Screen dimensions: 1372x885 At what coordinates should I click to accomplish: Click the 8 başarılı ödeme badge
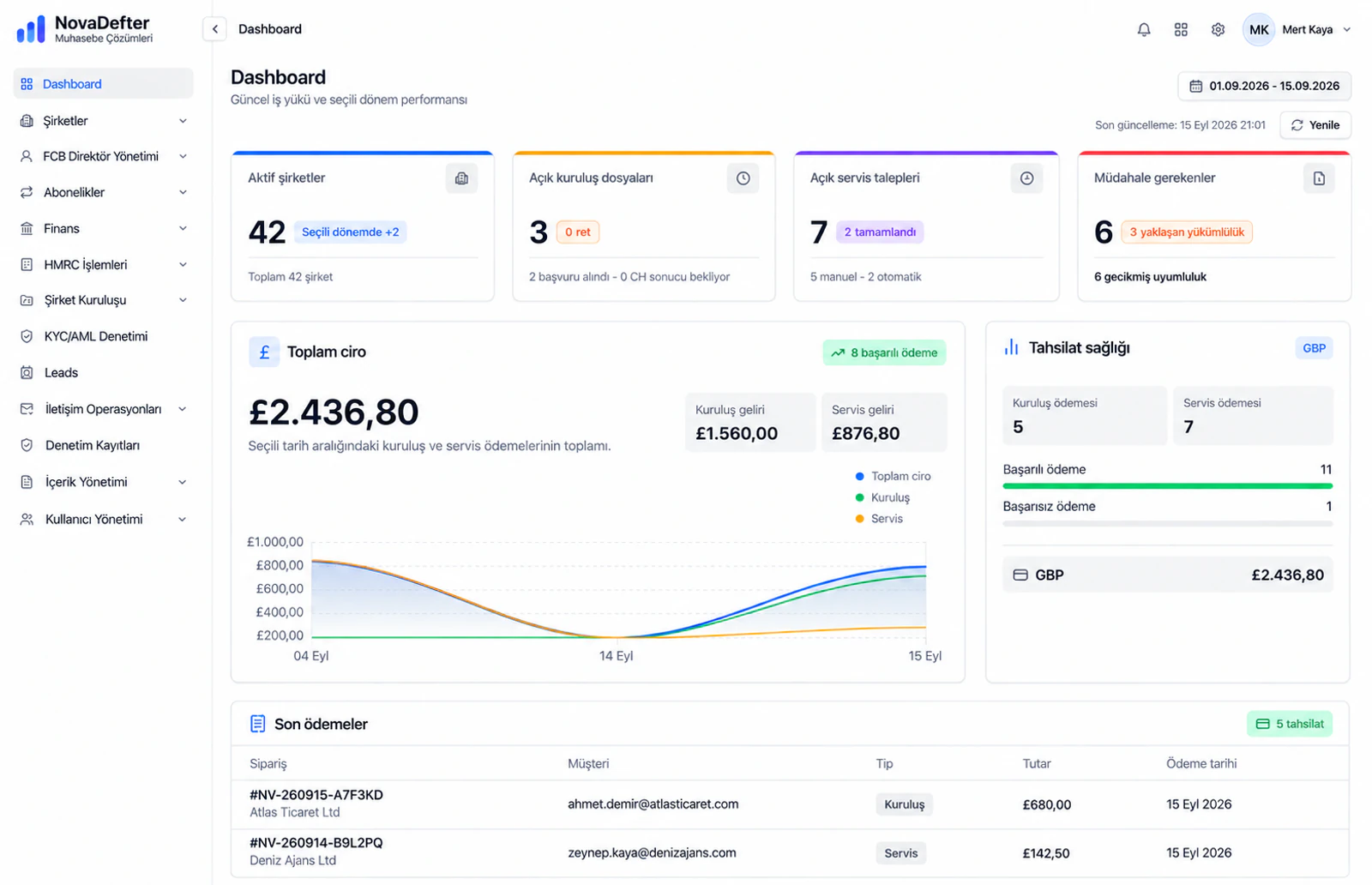[884, 352]
